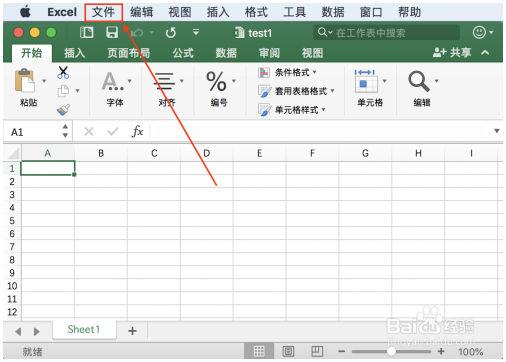Expand the copy options dropdown arrow
The height and width of the screenshot is (362, 506).
click(x=77, y=91)
